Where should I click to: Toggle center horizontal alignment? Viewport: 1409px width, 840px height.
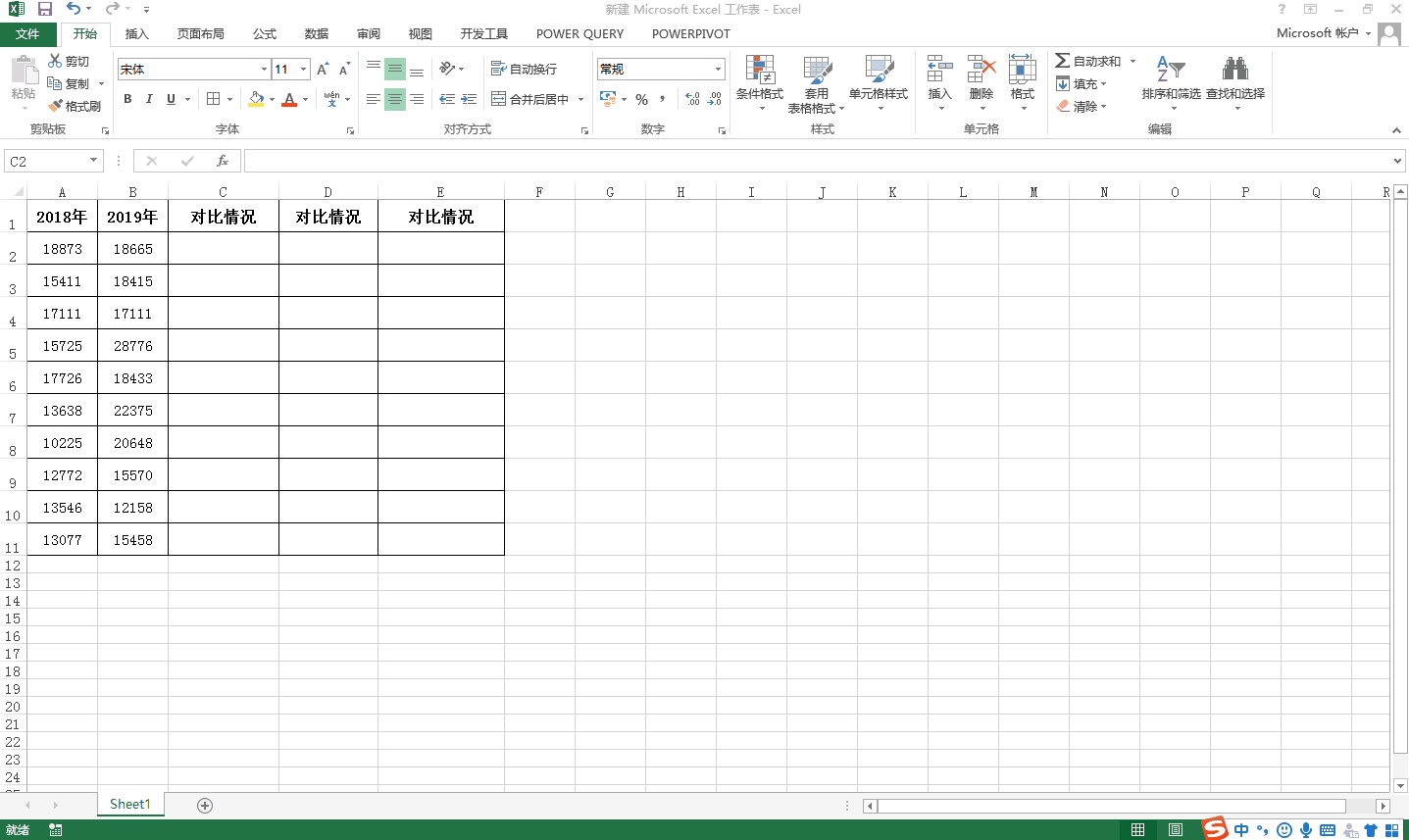[x=394, y=99]
